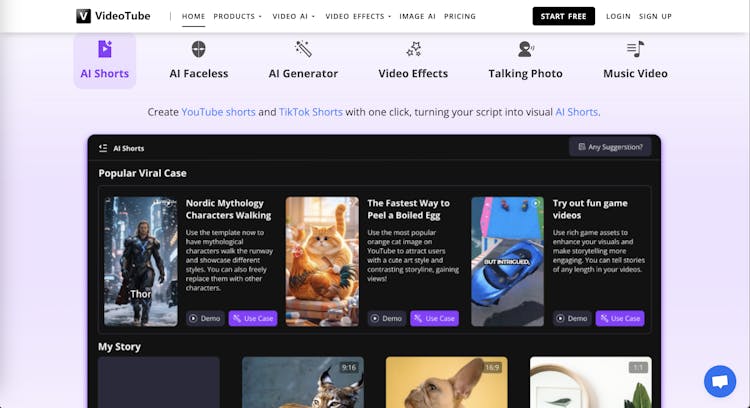
Task: Switch to the AI Generator tab label
Action: pos(303,74)
